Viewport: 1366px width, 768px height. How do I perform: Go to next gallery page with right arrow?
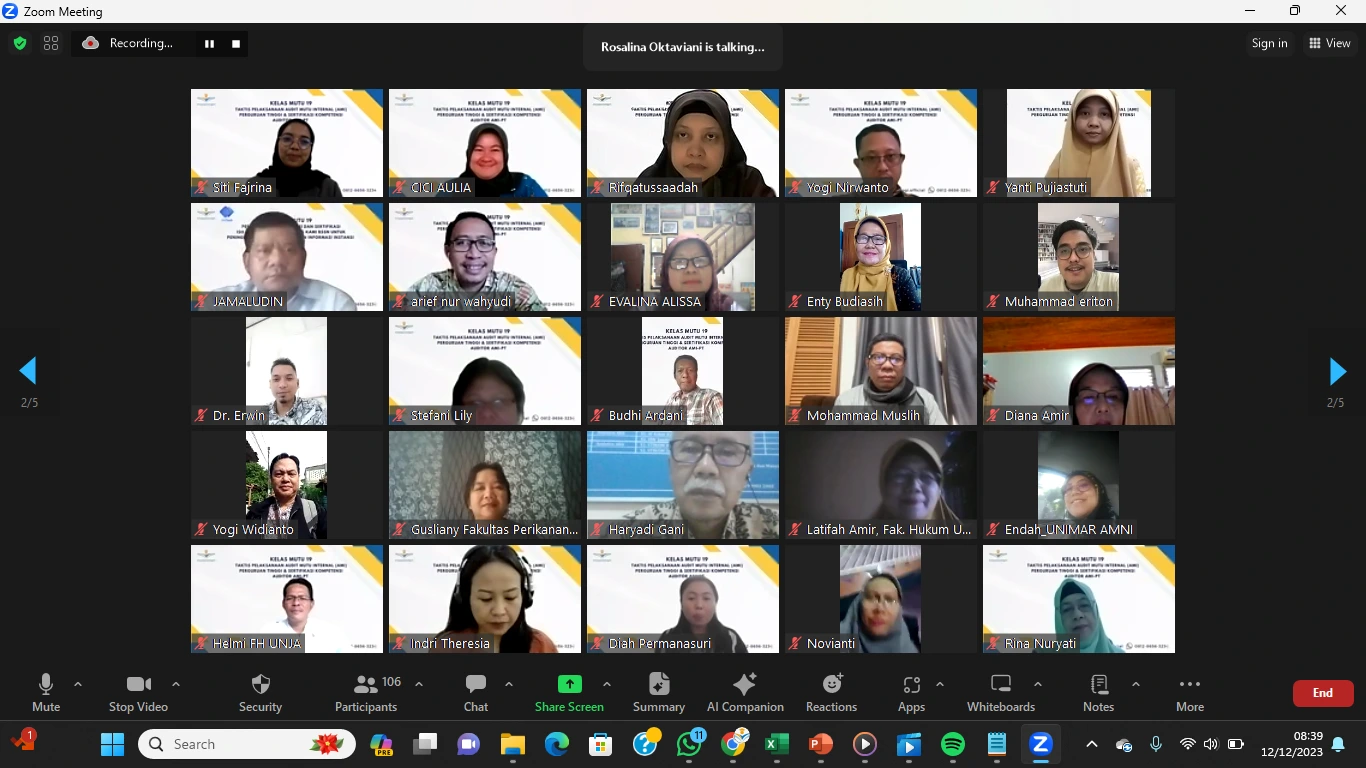click(1337, 371)
